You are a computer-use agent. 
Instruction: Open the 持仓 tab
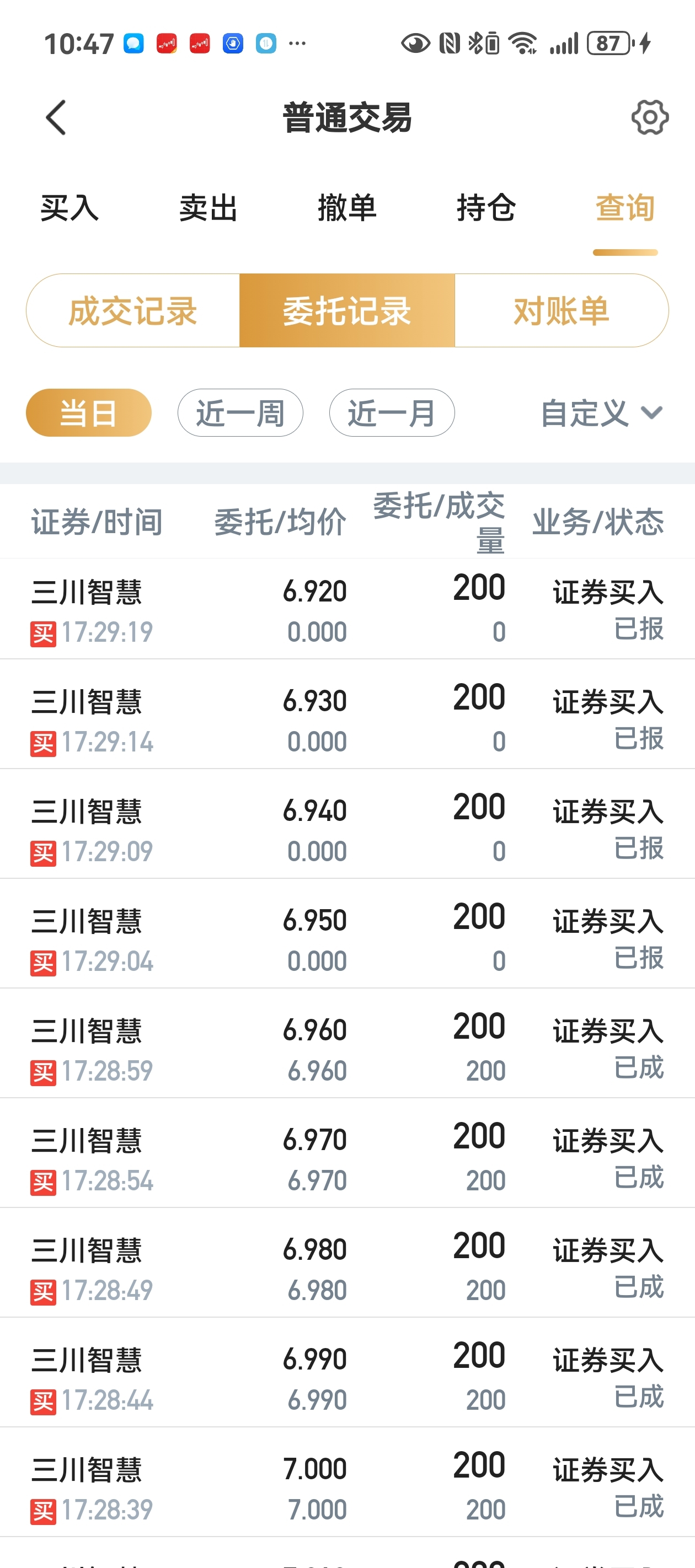point(486,208)
